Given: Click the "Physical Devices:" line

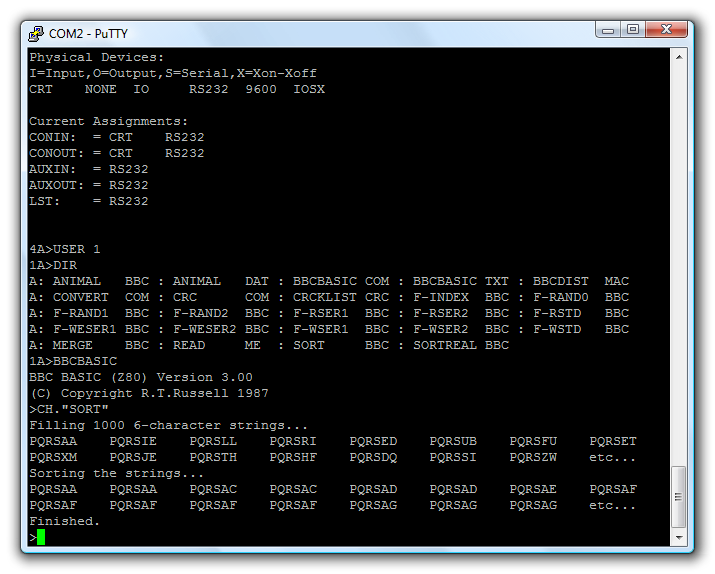Looking at the screenshot, I should tap(96, 57).
